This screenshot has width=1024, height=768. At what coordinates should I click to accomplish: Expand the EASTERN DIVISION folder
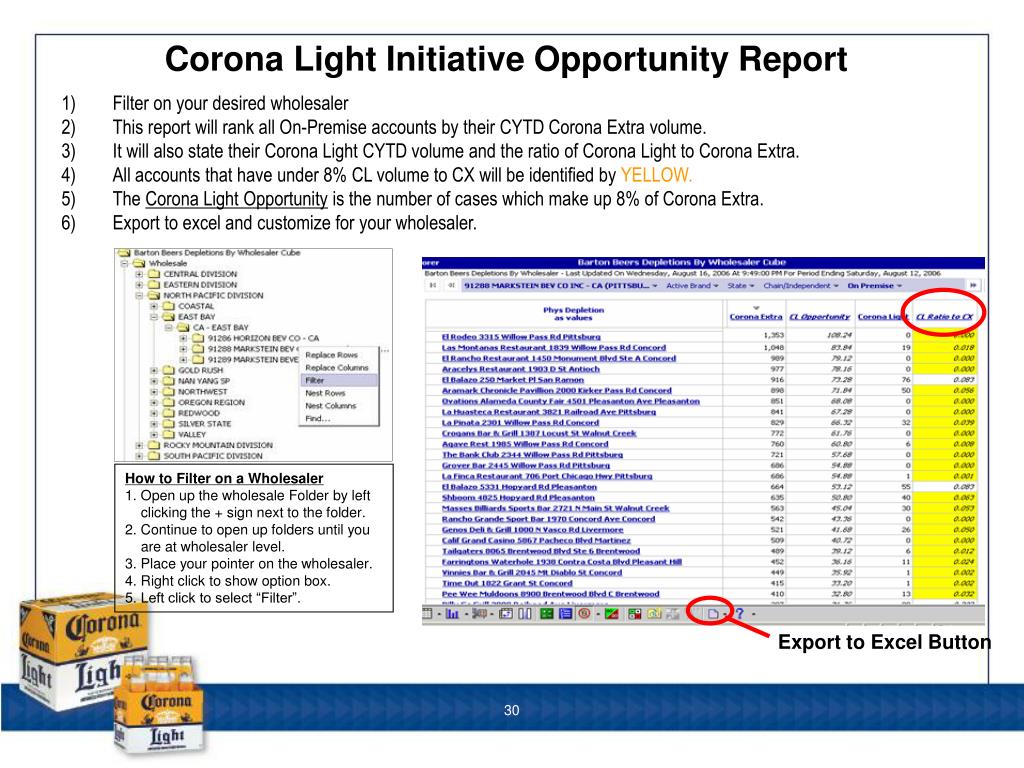click(x=139, y=285)
